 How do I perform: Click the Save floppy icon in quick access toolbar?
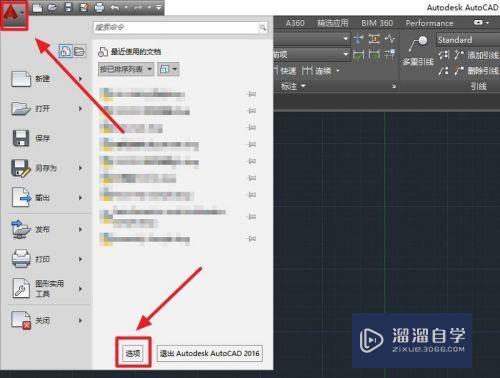coord(68,8)
